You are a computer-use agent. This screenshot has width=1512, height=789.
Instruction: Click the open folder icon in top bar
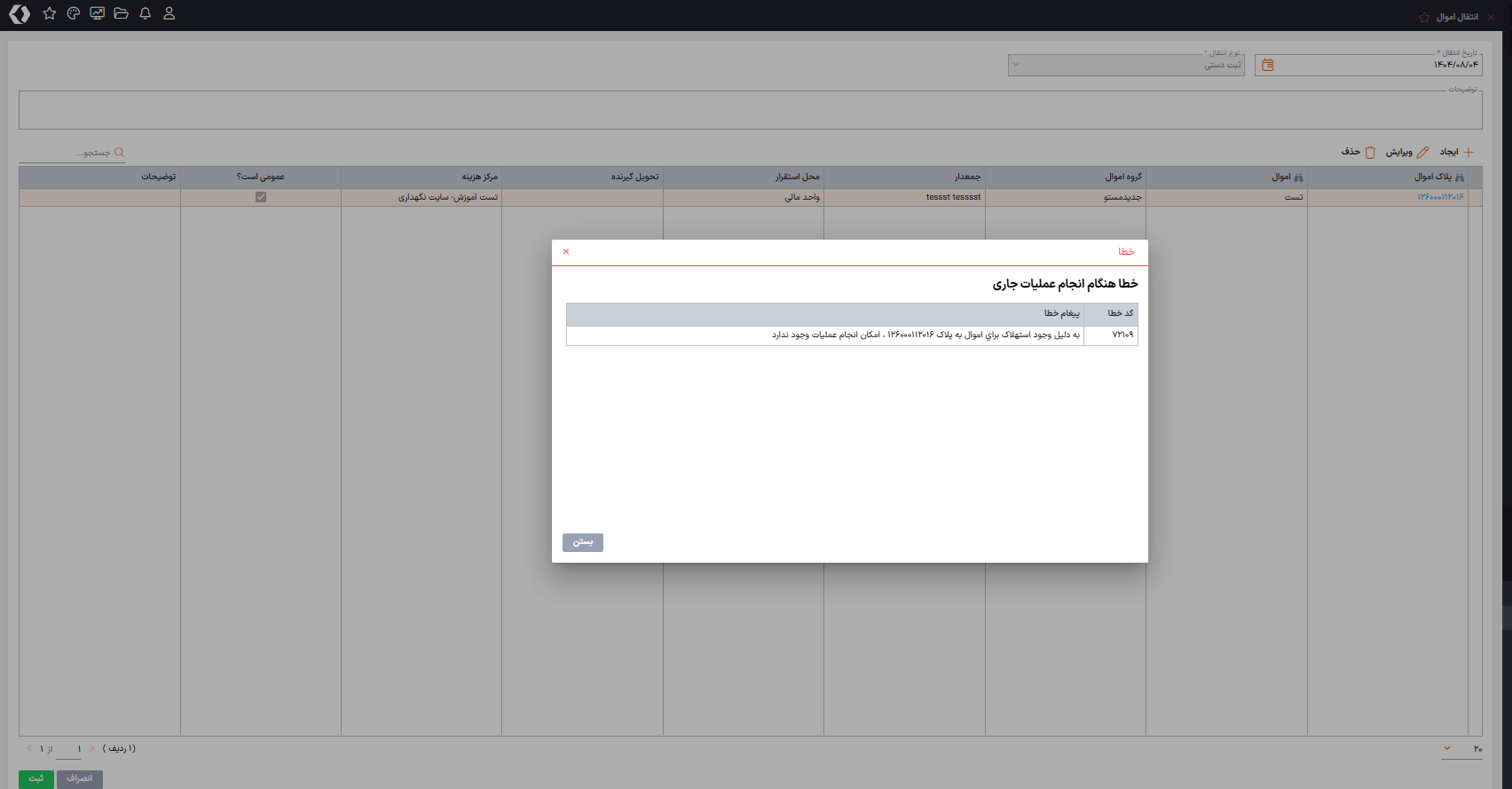coord(122,13)
